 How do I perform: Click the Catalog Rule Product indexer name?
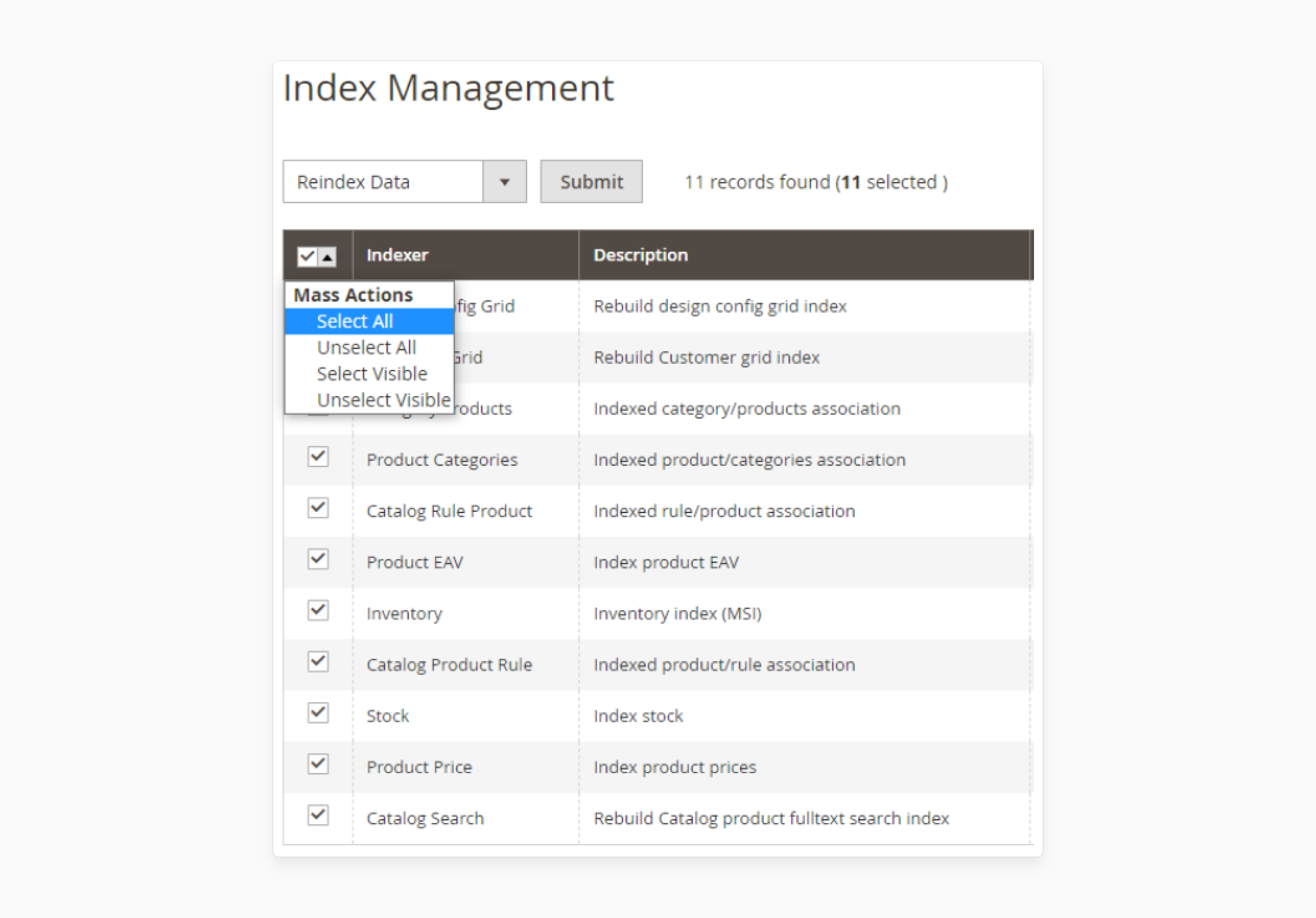click(x=449, y=511)
